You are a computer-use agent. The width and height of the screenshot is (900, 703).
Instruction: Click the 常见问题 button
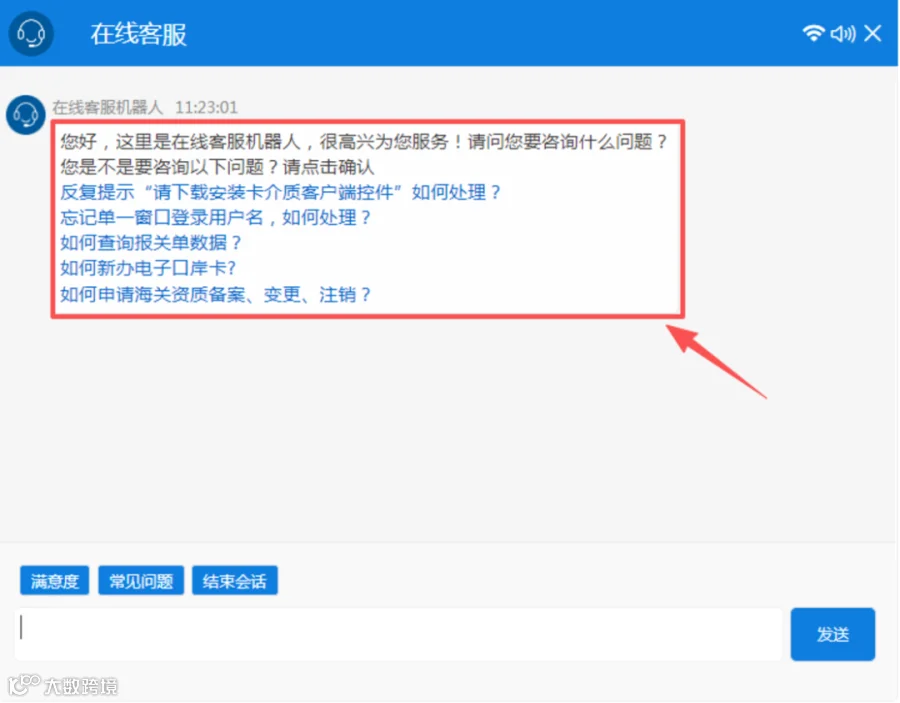[x=141, y=581]
